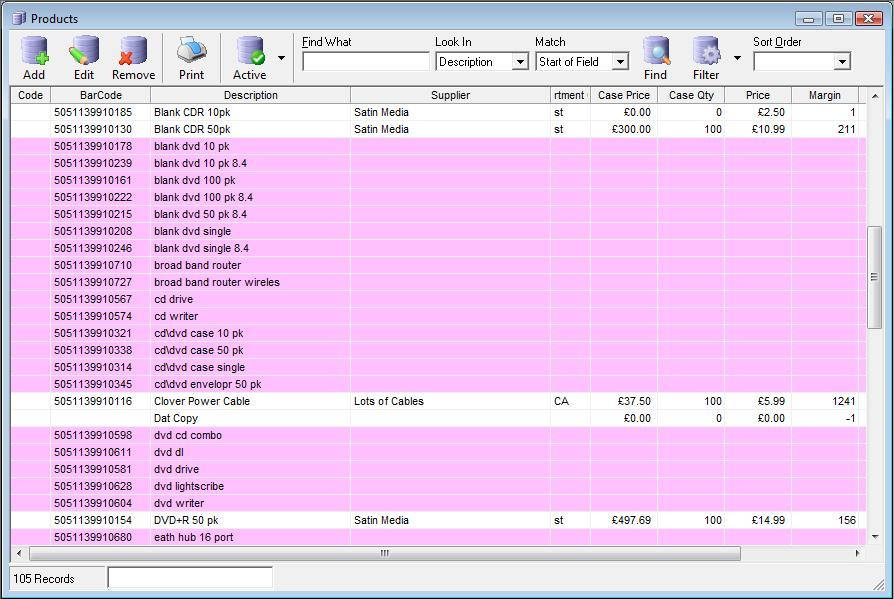Open the Match dropdown list
The height and width of the screenshot is (599, 894).
[x=620, y=62]
